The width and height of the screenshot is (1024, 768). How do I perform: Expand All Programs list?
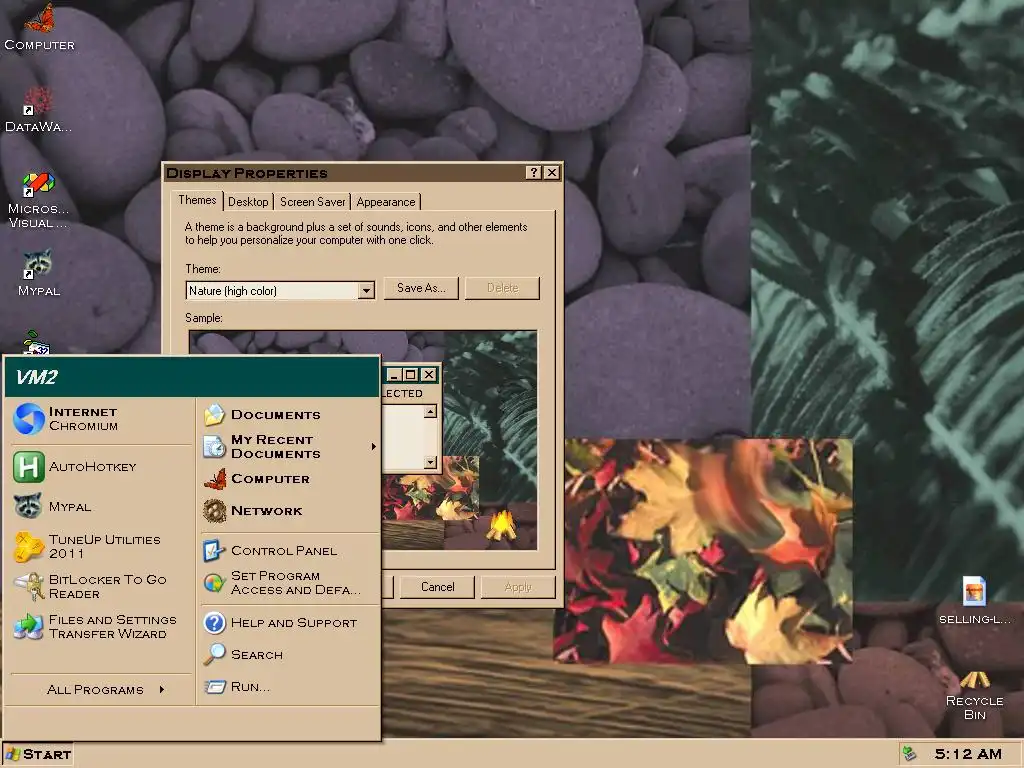[104, 690]
